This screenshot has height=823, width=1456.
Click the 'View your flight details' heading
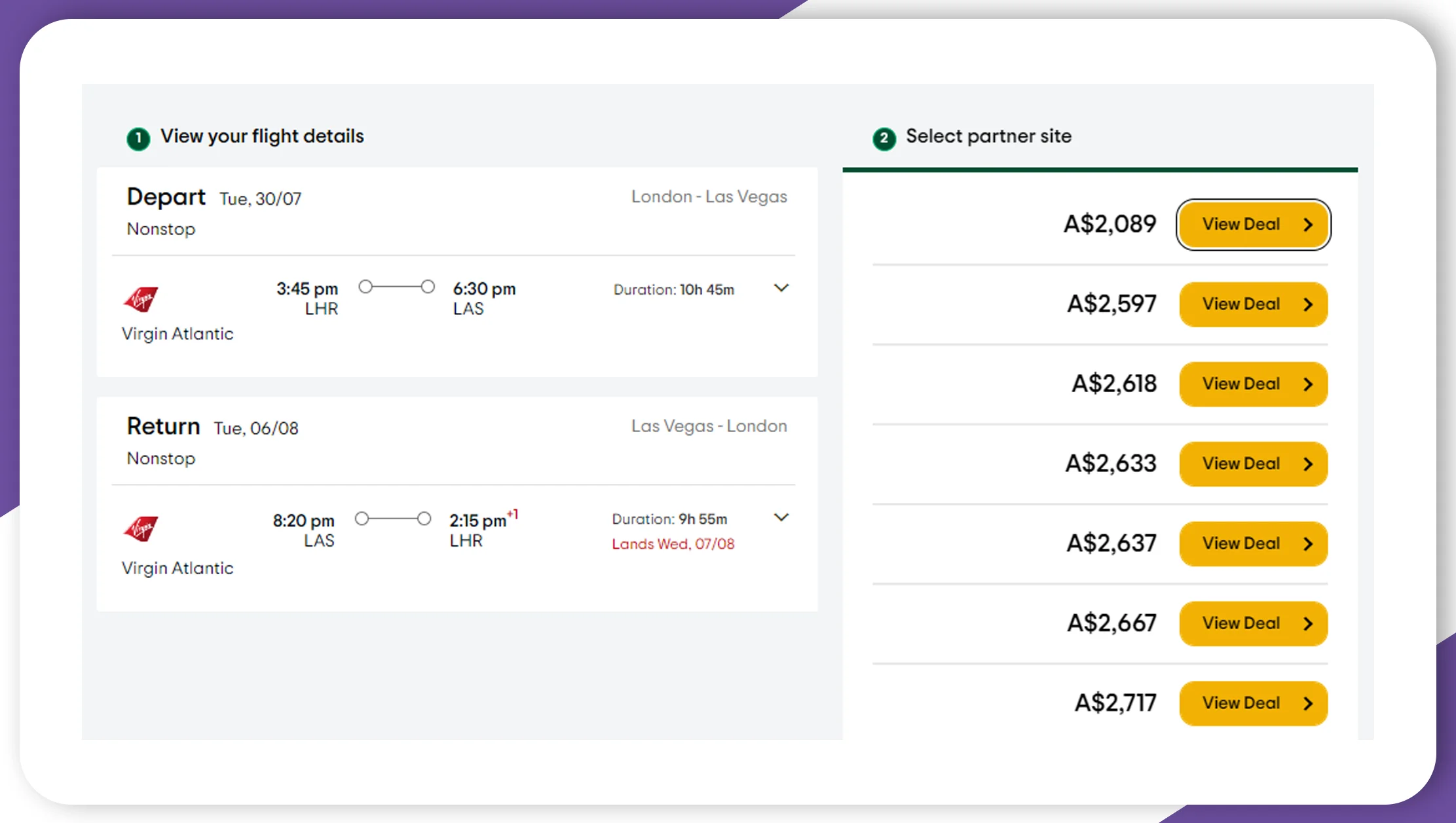(x=263, y=137)
